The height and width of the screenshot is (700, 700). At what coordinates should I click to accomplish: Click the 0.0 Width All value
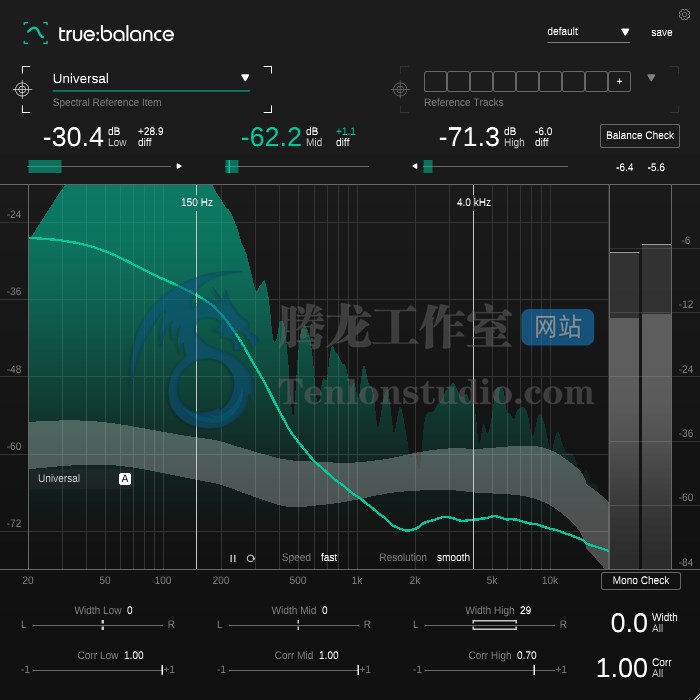[x=629, y=623]
